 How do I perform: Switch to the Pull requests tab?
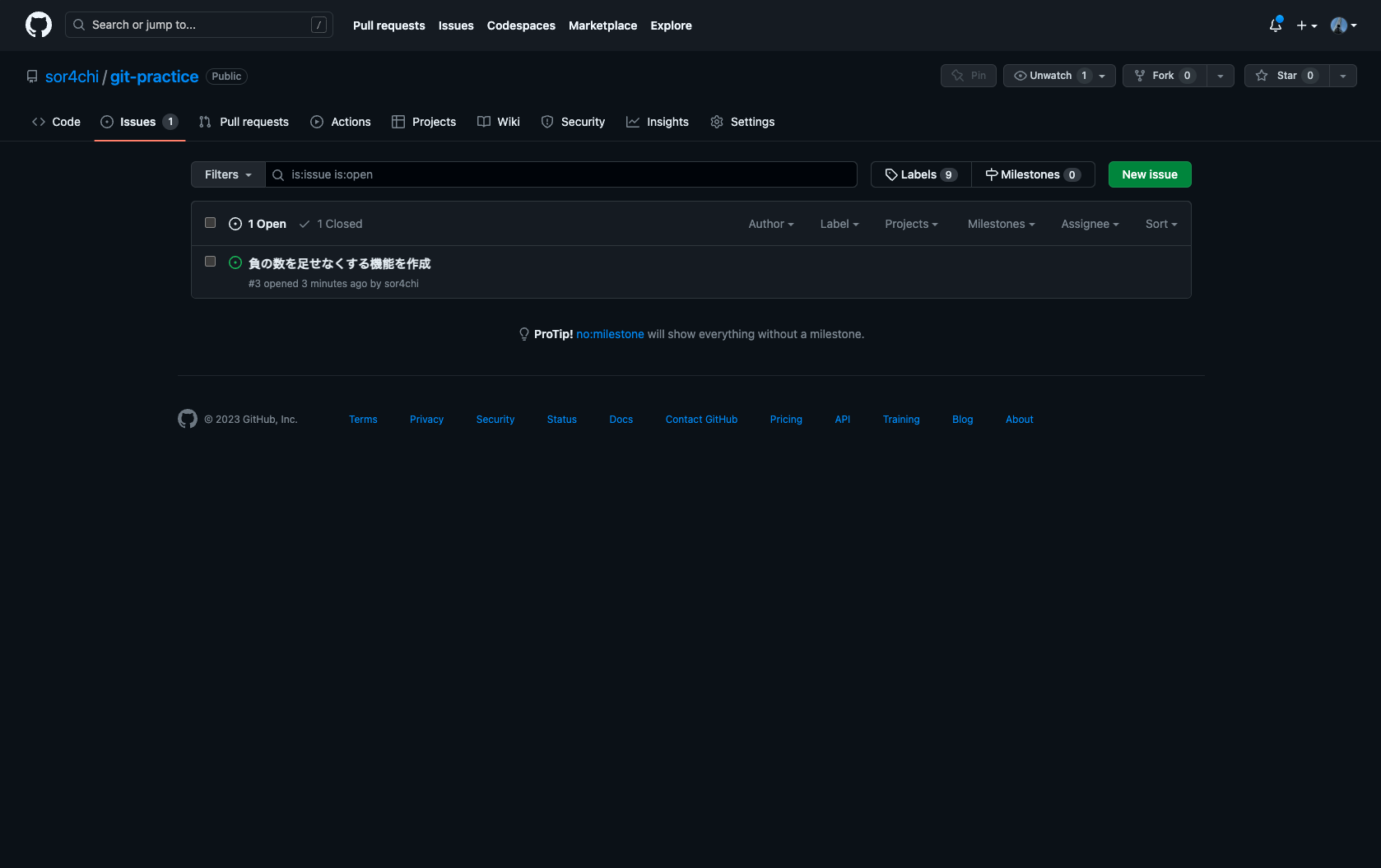(244, 122)
